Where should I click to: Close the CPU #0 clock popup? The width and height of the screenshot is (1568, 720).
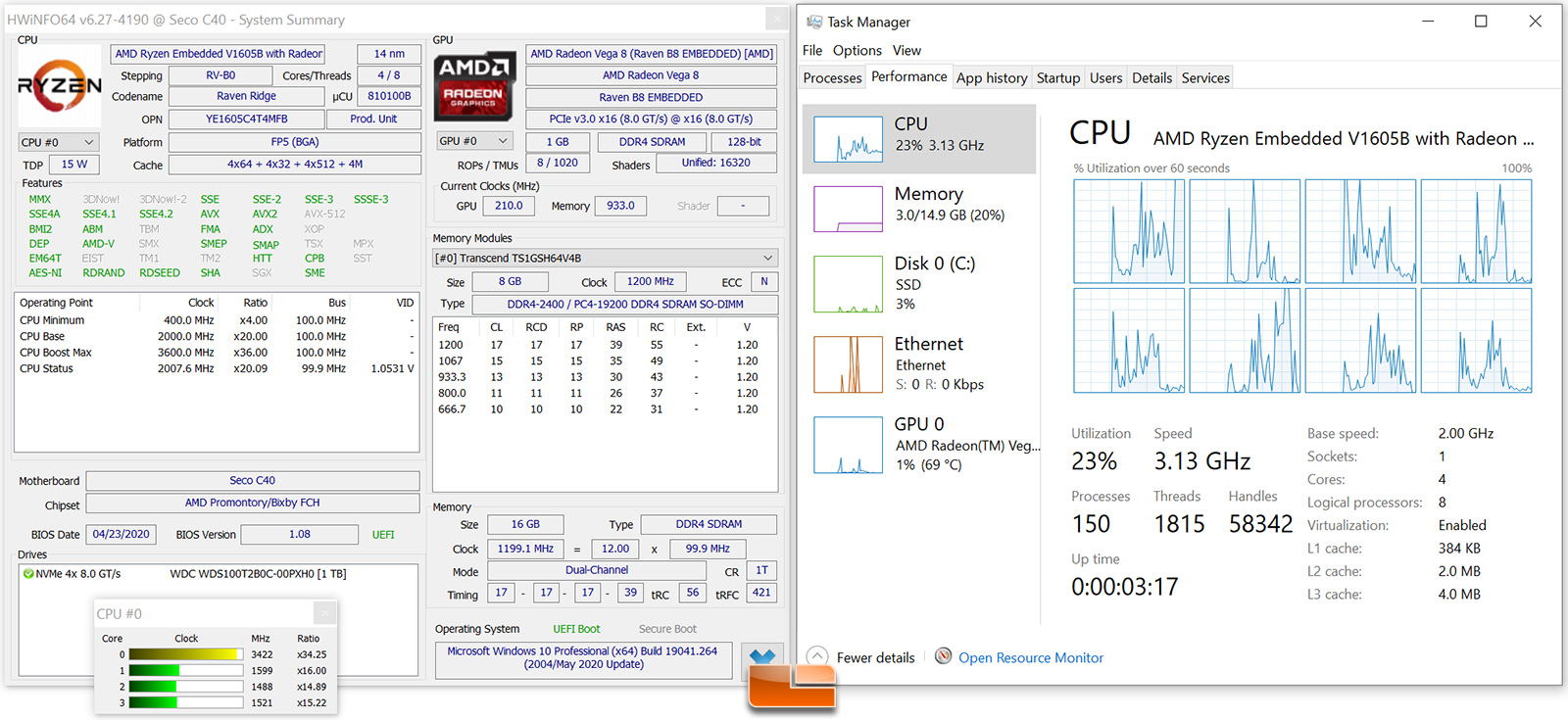tap(325, 613)
